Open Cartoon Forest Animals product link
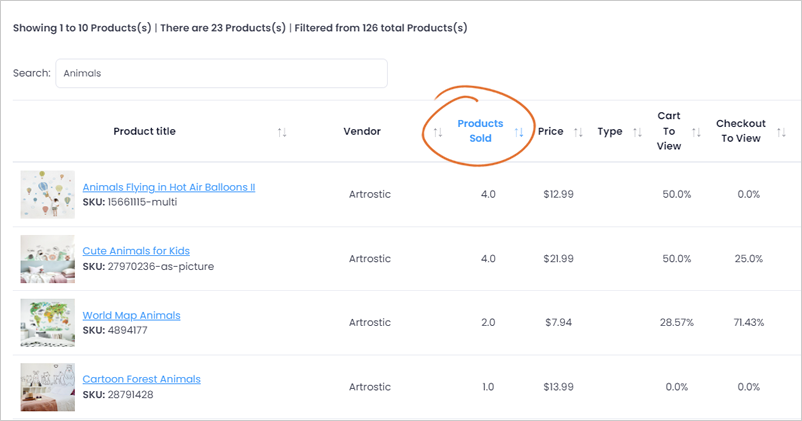 (x=142, y=379)
